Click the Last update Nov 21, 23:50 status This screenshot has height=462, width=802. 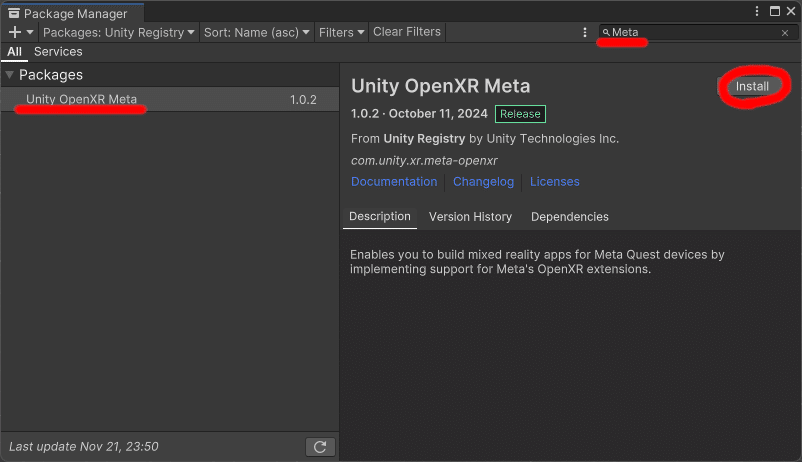84,447
